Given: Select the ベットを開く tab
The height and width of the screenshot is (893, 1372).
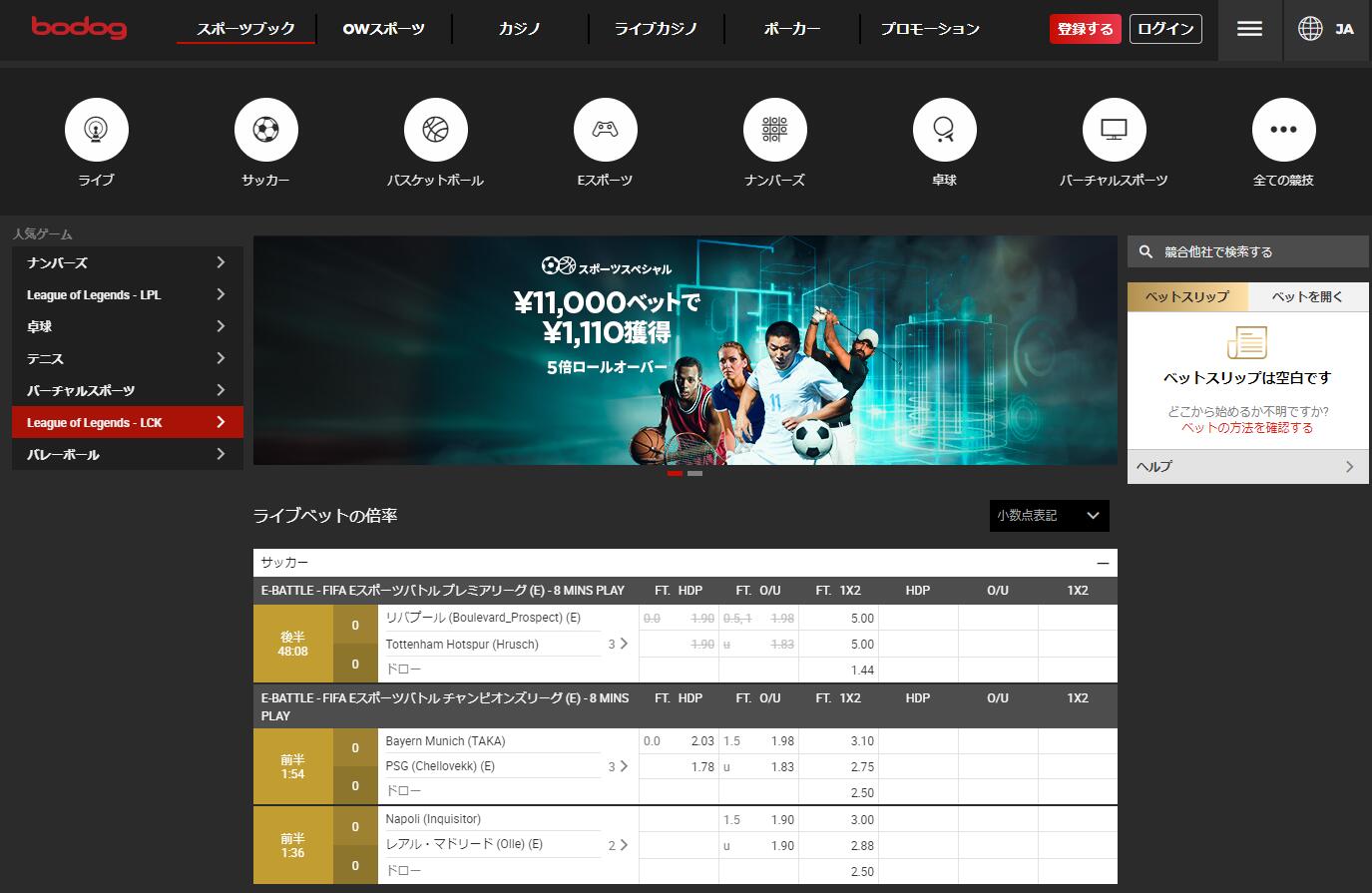Looking at the screenshot, I should (x=1308, y=296).
